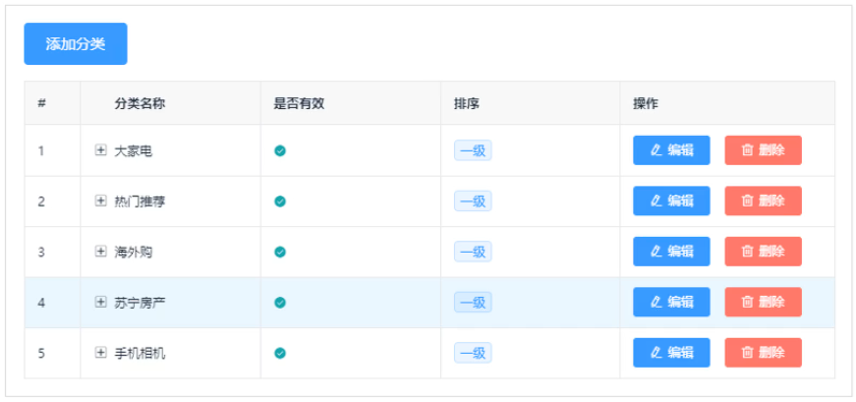This screenshot has width=856, height=402.
Task: Click the valid checkmark icon for 大家电
Action: pos(280,151)
